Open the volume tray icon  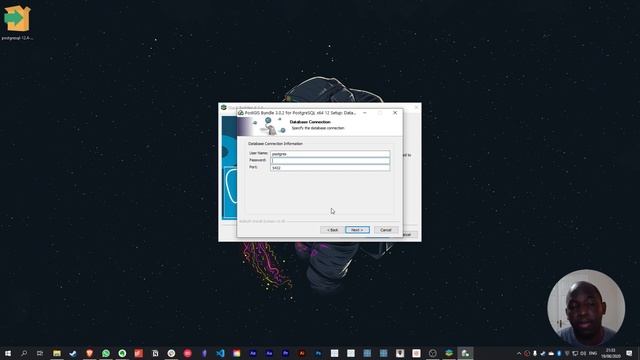click(x=583, y=353)
